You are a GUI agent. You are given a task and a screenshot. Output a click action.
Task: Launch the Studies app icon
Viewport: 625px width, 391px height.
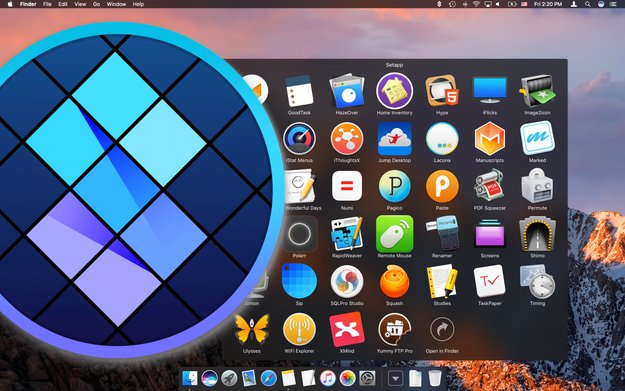tap(442, 281)
